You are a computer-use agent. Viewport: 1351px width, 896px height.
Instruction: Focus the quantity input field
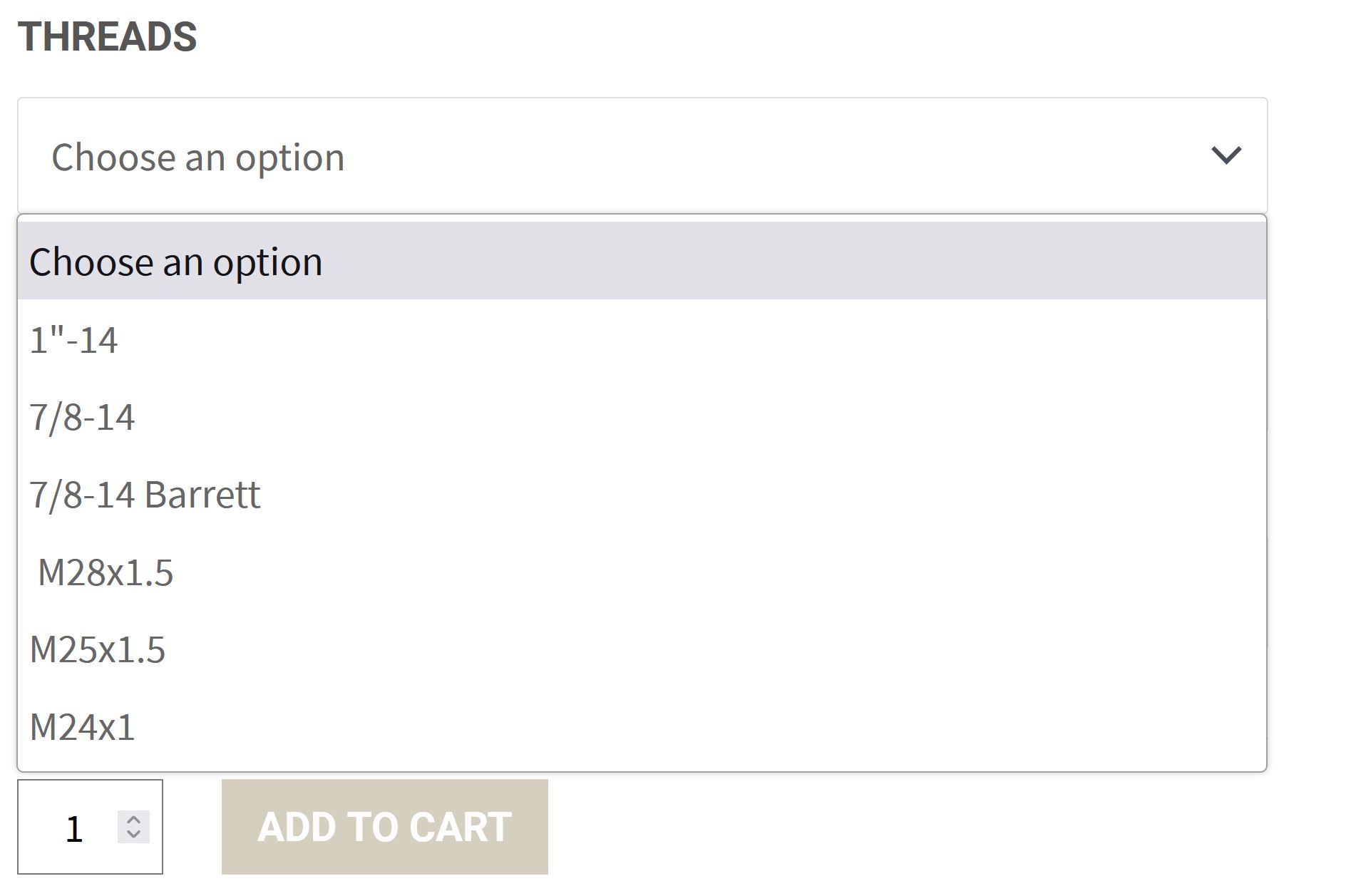pyautogui.click(x=71, y=828)
